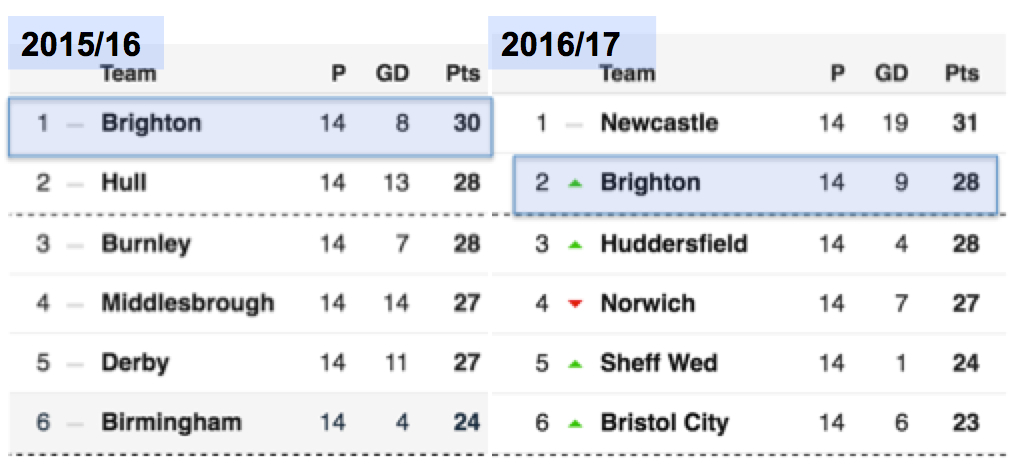Click the green up arrow beside Sheff Wed
Screen dimensions: 1016x464
[x=574, y=364]
